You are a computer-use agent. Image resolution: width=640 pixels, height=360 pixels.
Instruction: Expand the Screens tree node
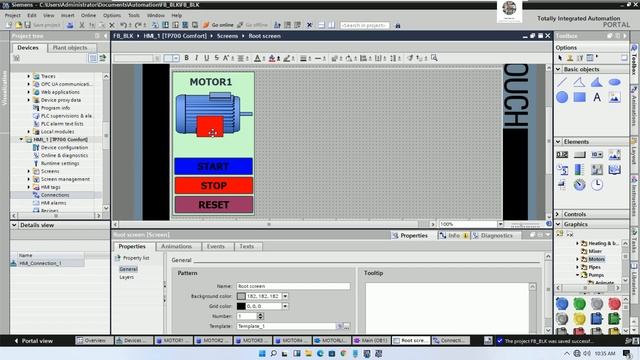[x=29, y=171]
